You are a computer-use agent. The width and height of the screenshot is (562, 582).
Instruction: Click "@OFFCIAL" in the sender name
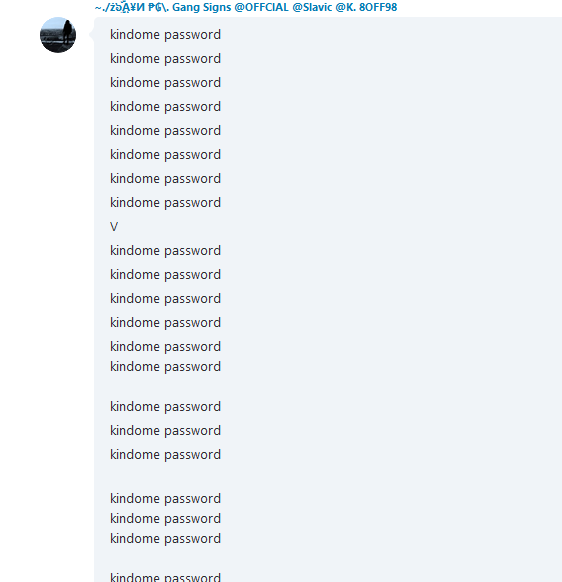point(261,7)
